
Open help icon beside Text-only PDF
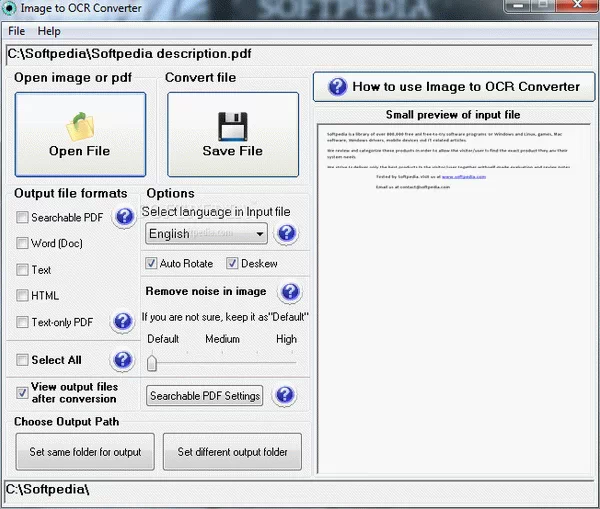coord(122,321)
